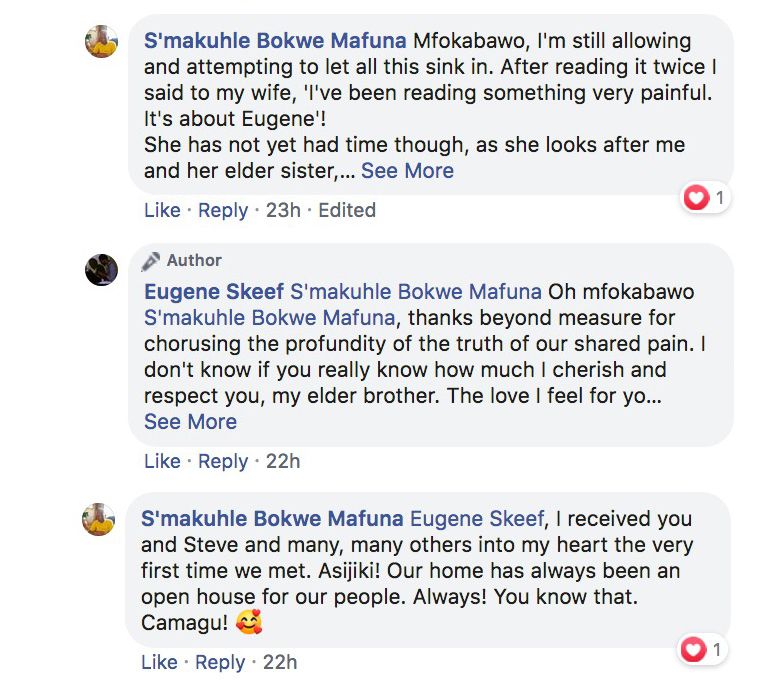Image resolution: width=769 pixels, height=680 pixels.
Task: Click first comment's S'makuhle profile picture
Action: 102,41
